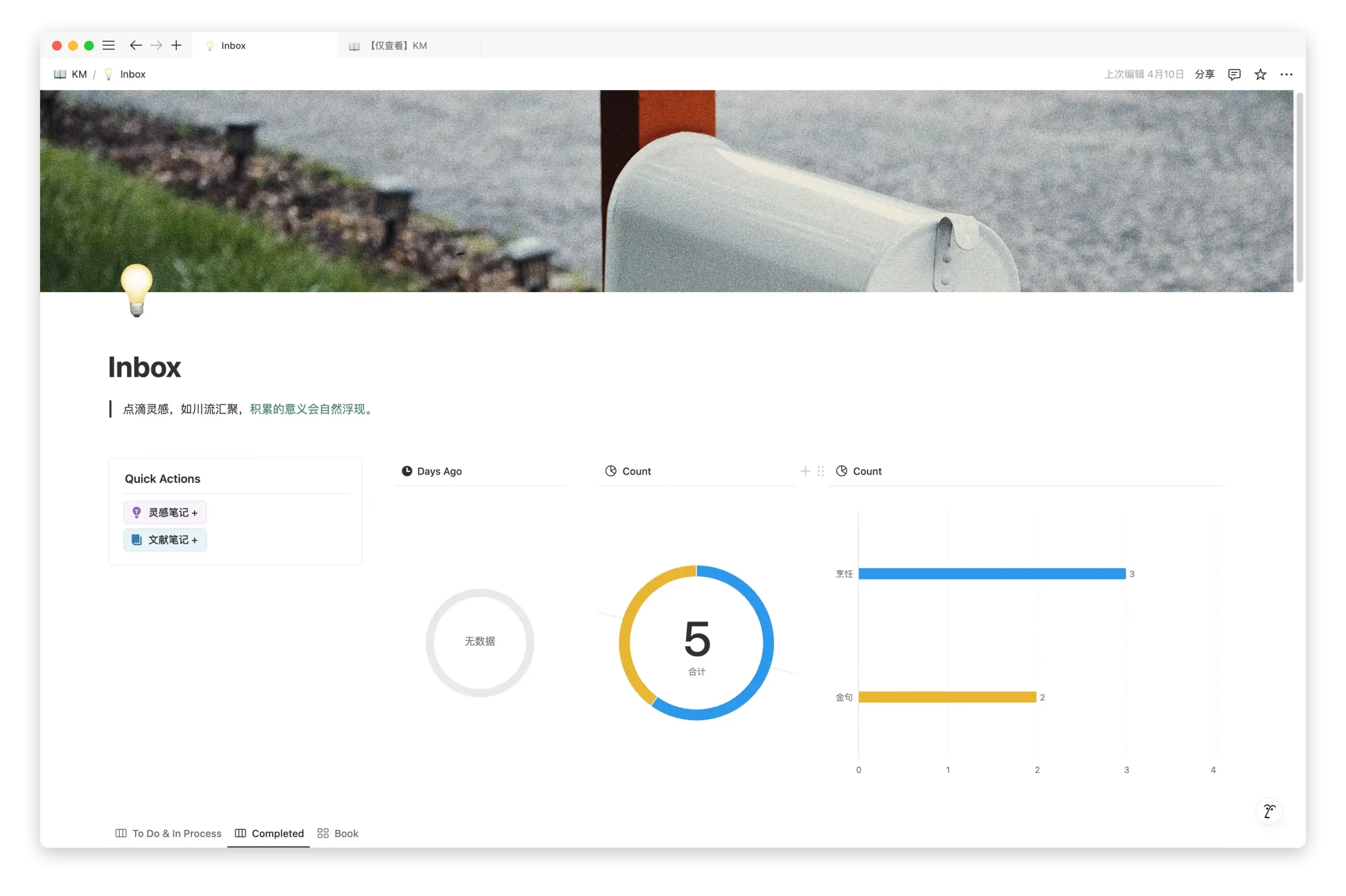1346x896 pixels.
Task: Open a new tab with plus icon
Action: (177, 46)
